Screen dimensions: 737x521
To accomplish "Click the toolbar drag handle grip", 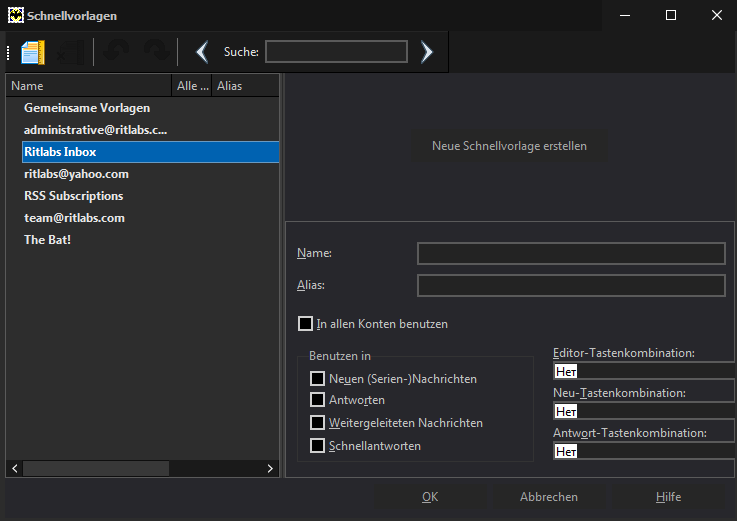I will pyautogui.click(x=8, y=52).
